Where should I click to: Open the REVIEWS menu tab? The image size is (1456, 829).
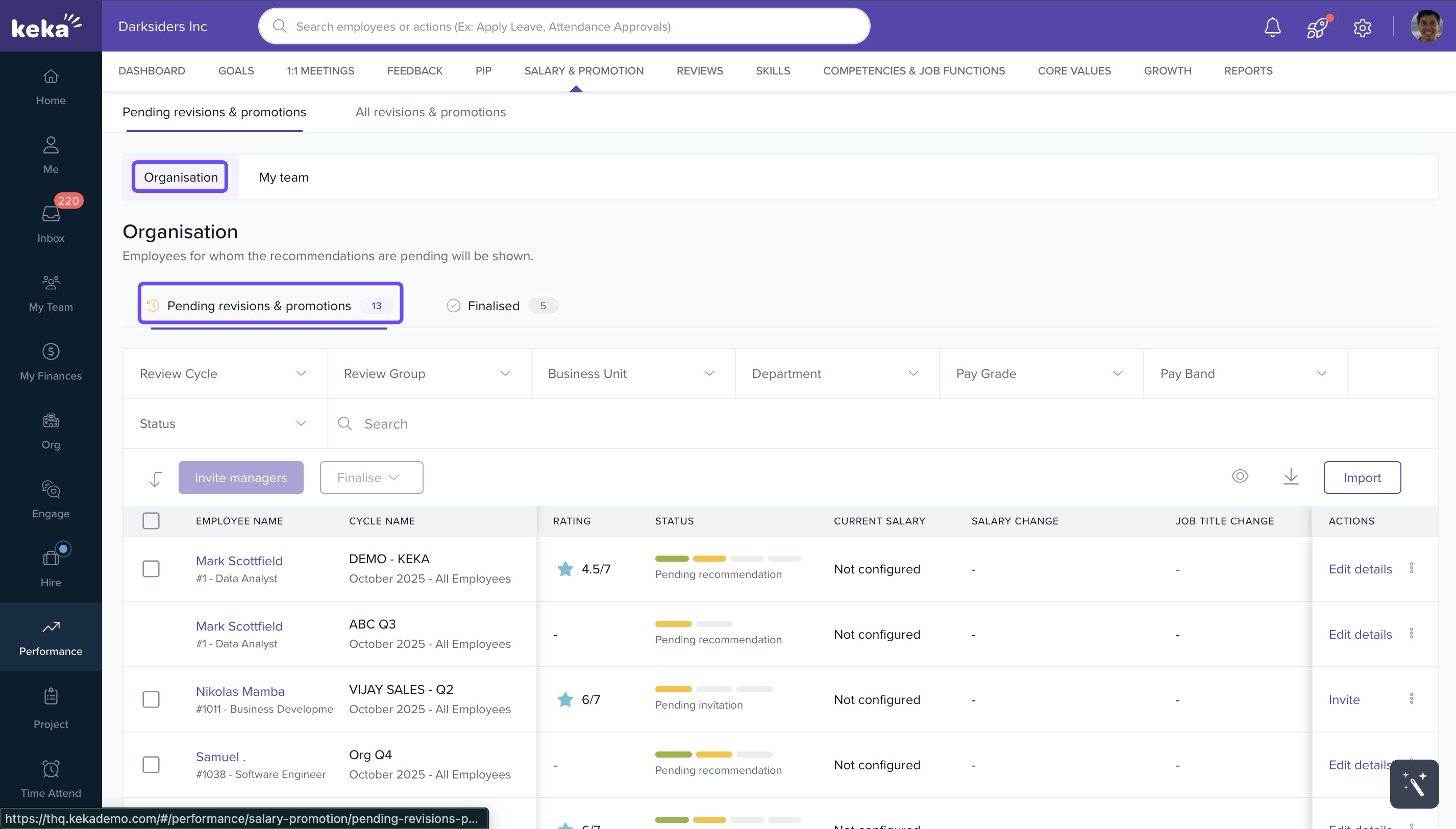pos(699,70)
